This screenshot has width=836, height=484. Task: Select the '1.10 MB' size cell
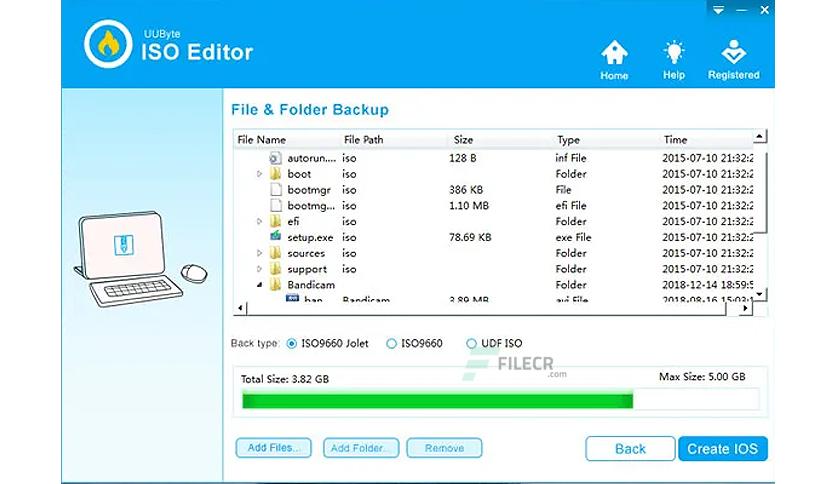coord(469,205)
